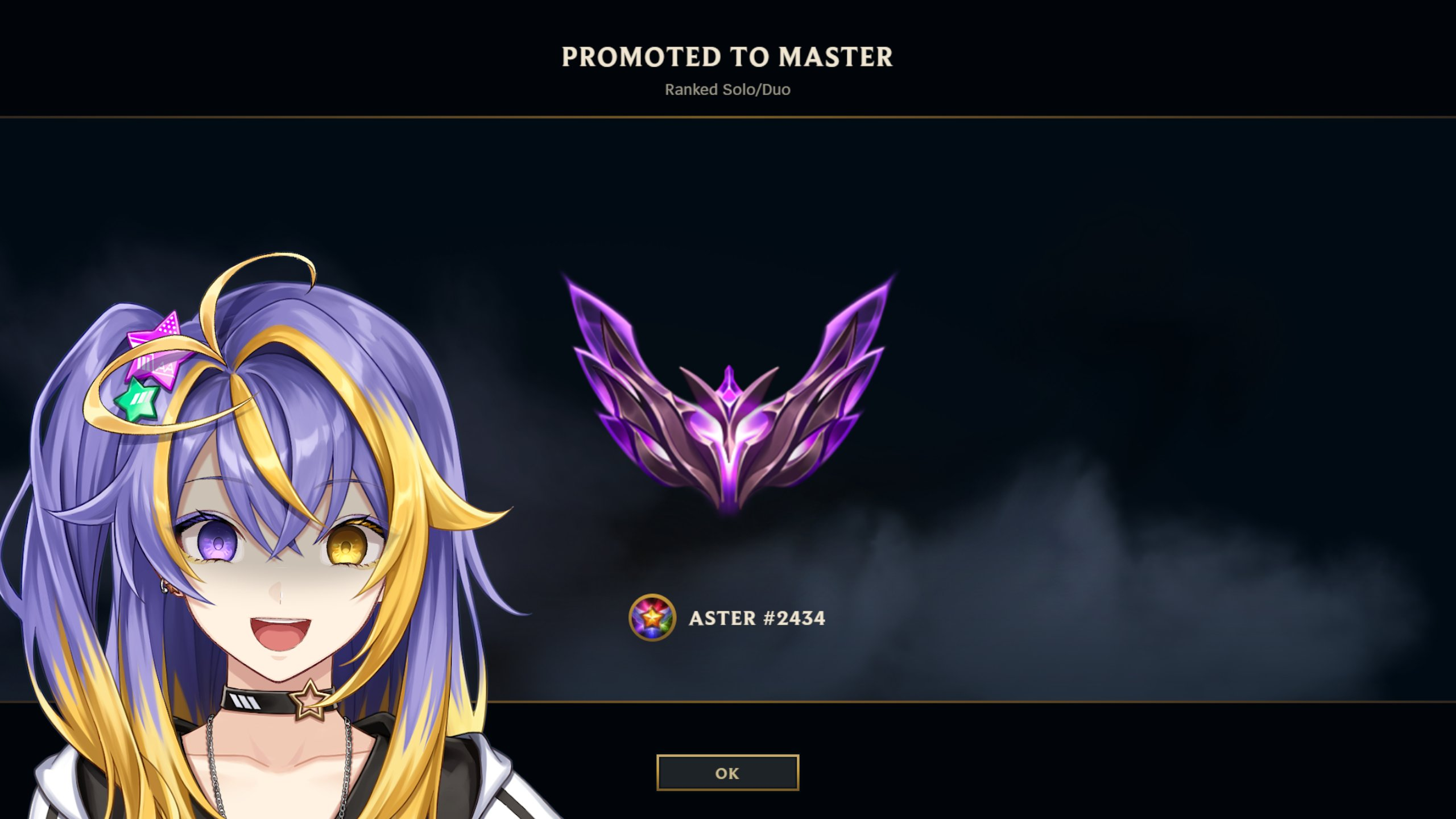Click the ASTER #2434 summoner name
This screenshot has height=819, width=1456.
pyautogui.click(x=757, y=618)
